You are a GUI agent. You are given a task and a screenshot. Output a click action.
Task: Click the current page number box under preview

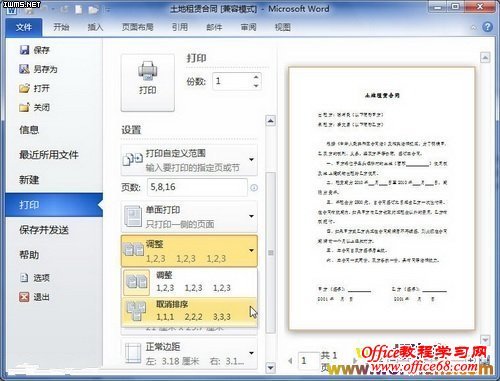(308, 361)
